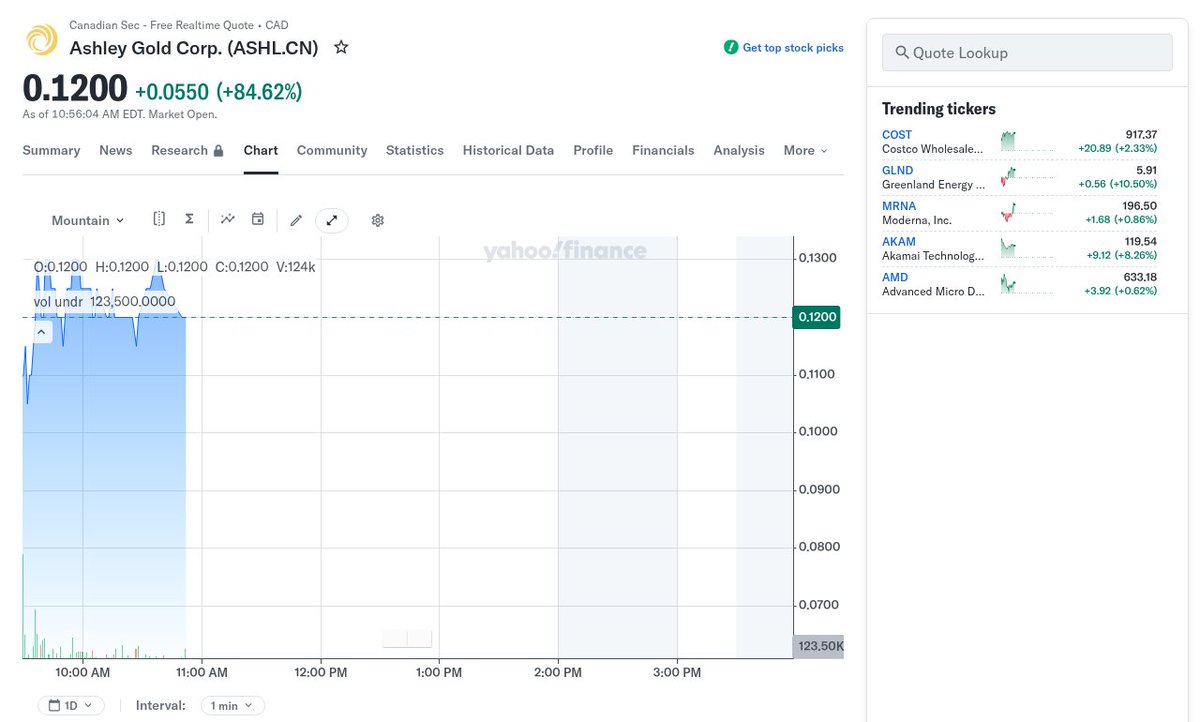This screenshot has height=722, width=1200.
Task: Open the Financials tab
Action: pyautogui.click(x=663, y=150)
